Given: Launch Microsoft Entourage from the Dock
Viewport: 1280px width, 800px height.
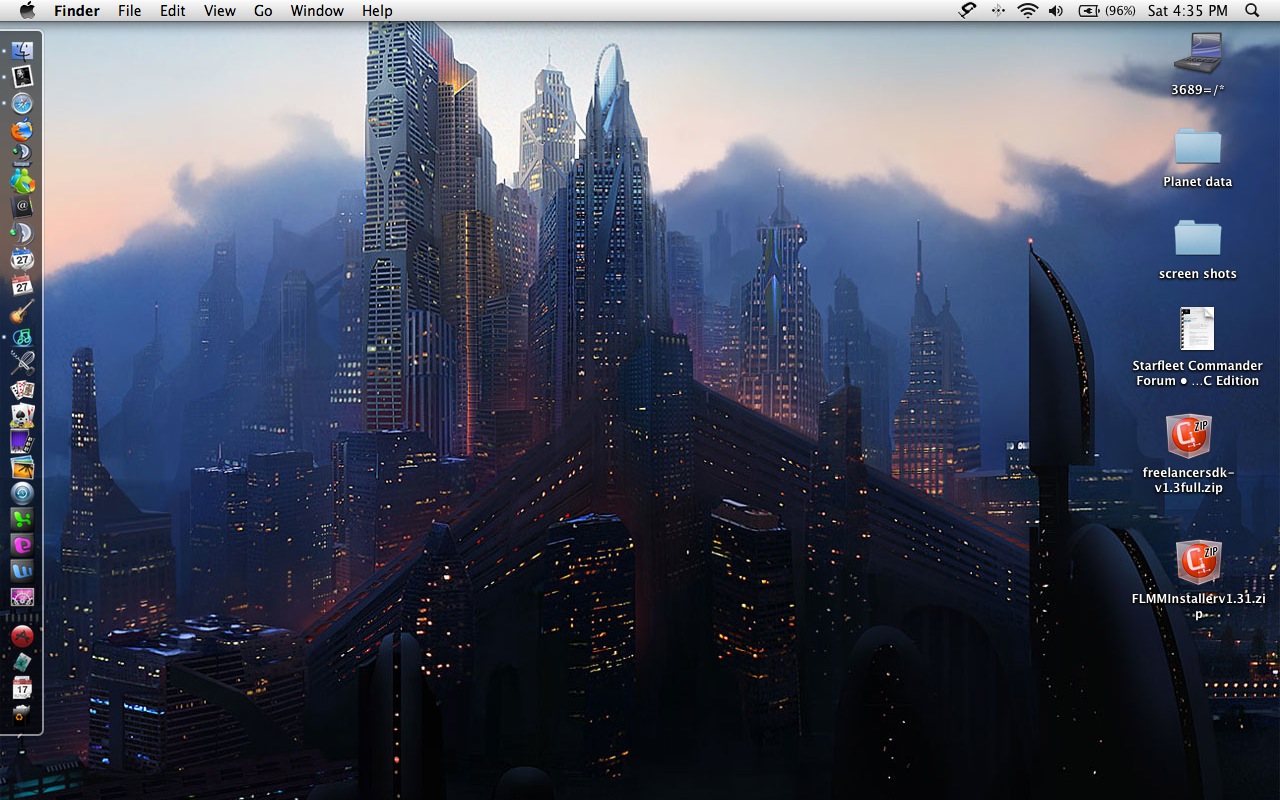Looking at the screenshot, I should [22, 545].
